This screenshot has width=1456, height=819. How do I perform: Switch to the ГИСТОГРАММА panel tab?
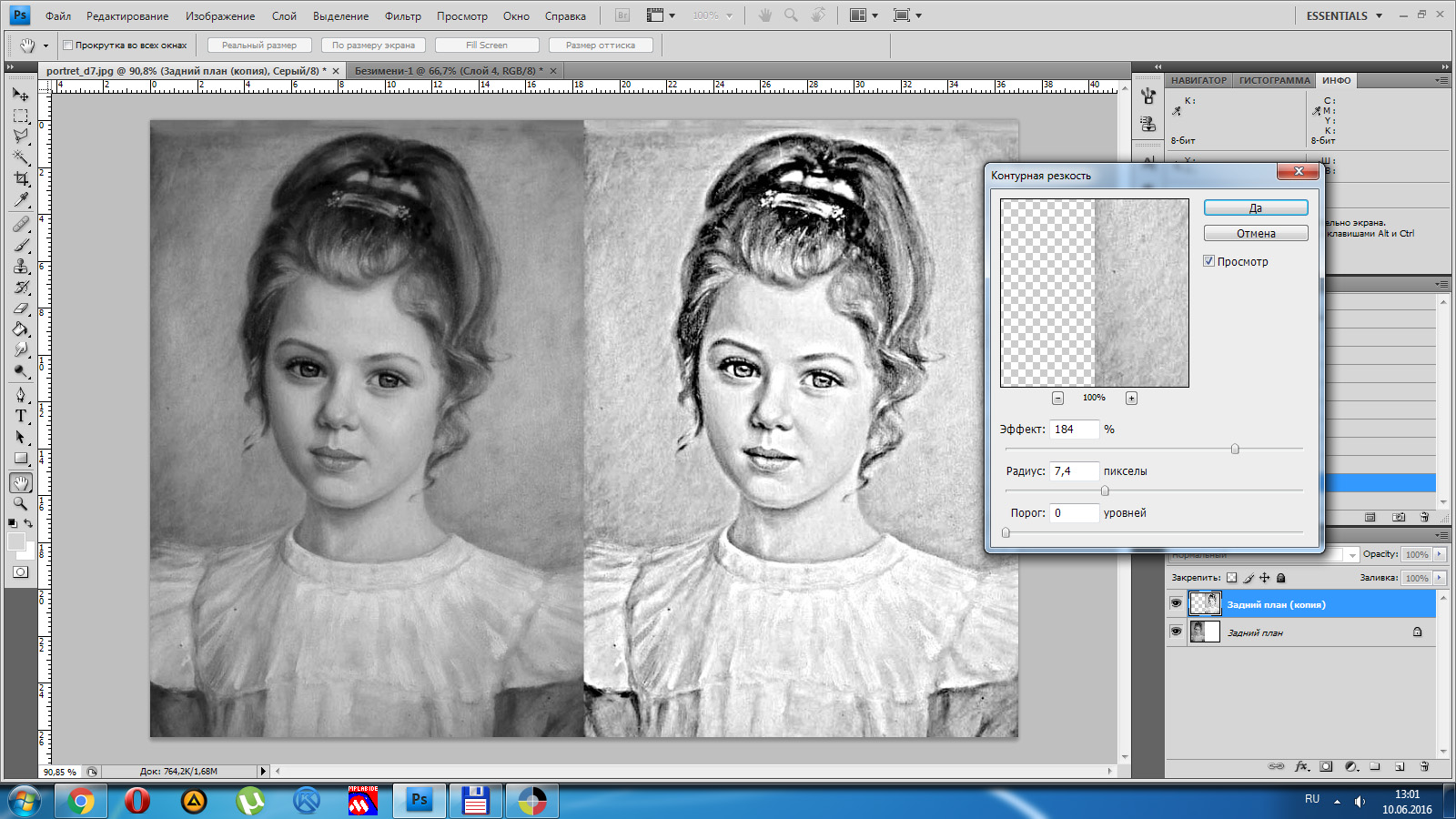[1274, 80]
